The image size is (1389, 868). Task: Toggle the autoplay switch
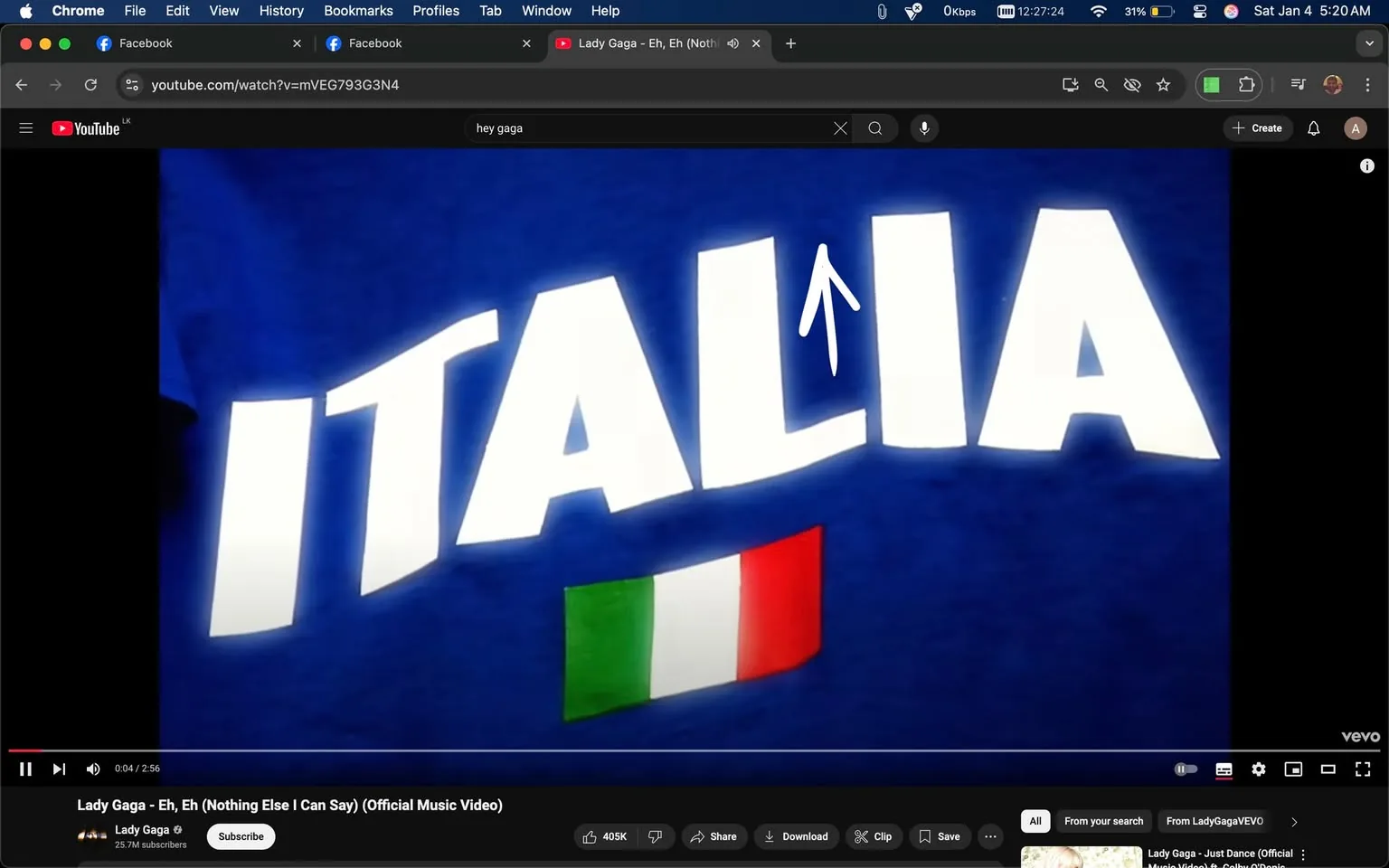click(x=1186, y=769)
